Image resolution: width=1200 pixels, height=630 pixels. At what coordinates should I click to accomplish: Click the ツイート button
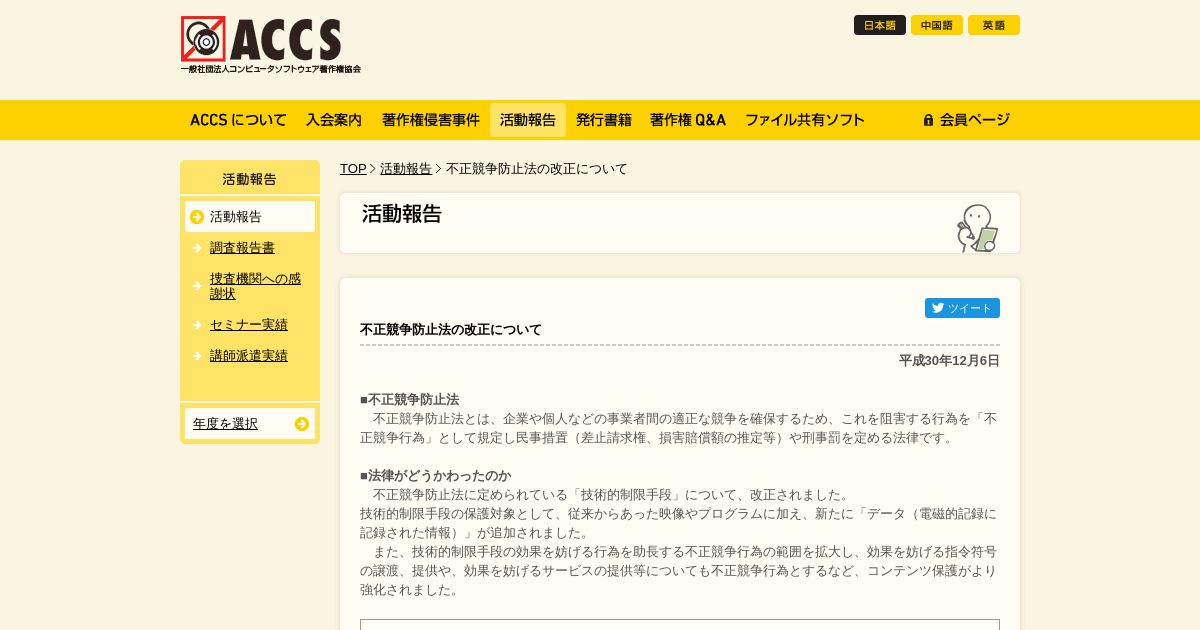962,308
